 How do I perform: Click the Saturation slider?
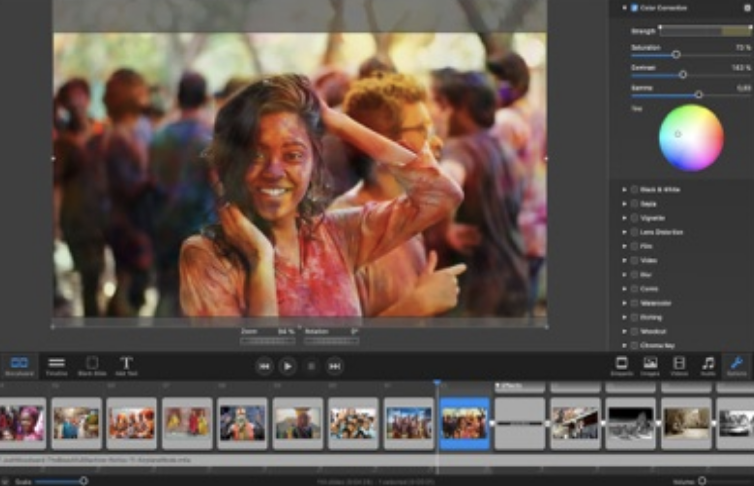[x=676, y=54]
